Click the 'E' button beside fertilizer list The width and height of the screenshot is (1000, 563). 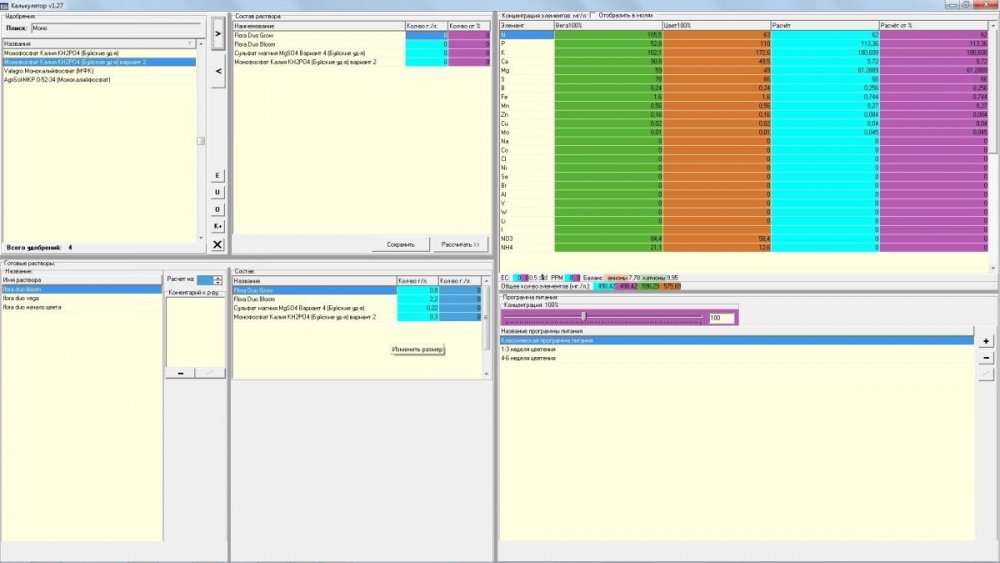pyautogui.click(x=217, y=175)
